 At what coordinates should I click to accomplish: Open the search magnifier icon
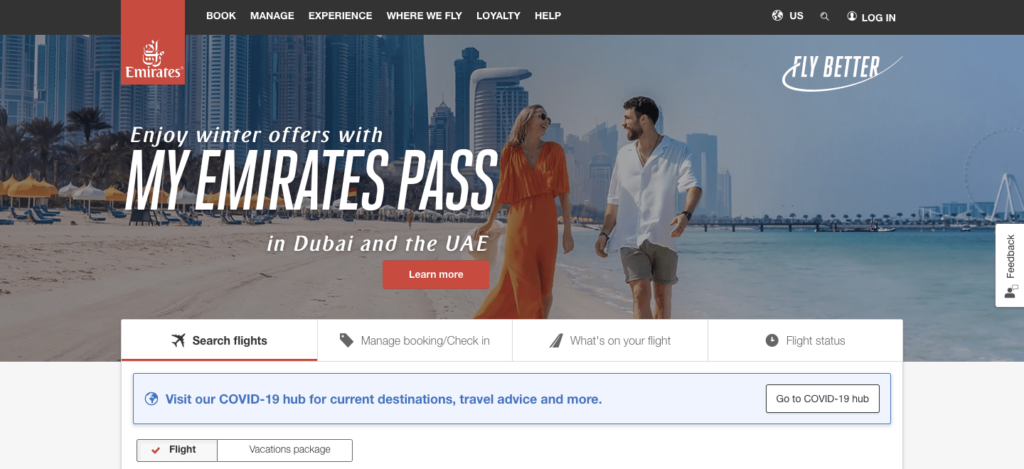[x=824, y=17]
